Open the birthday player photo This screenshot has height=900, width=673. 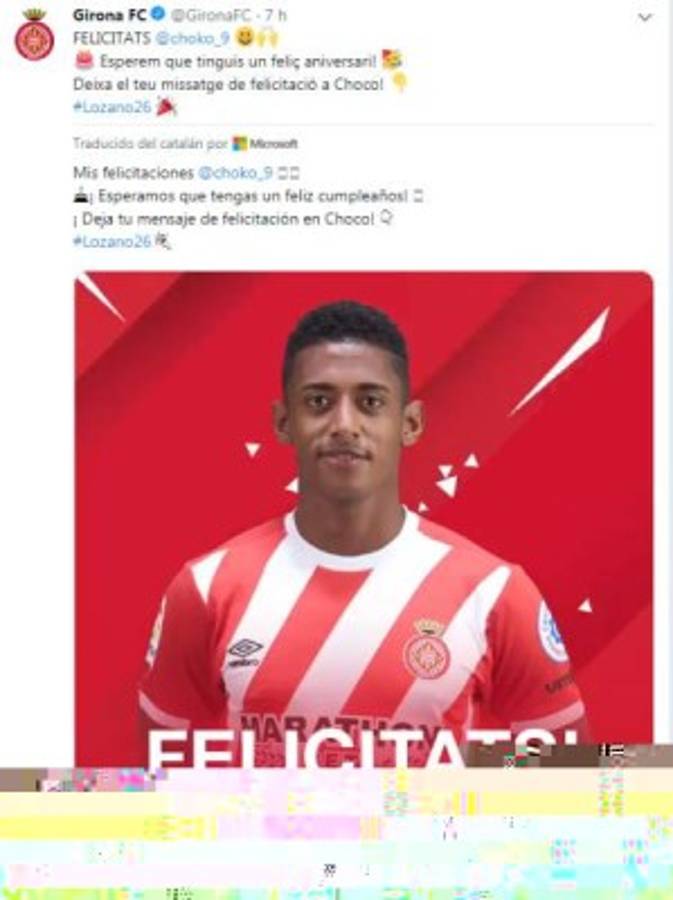click(x=364, y=519)
